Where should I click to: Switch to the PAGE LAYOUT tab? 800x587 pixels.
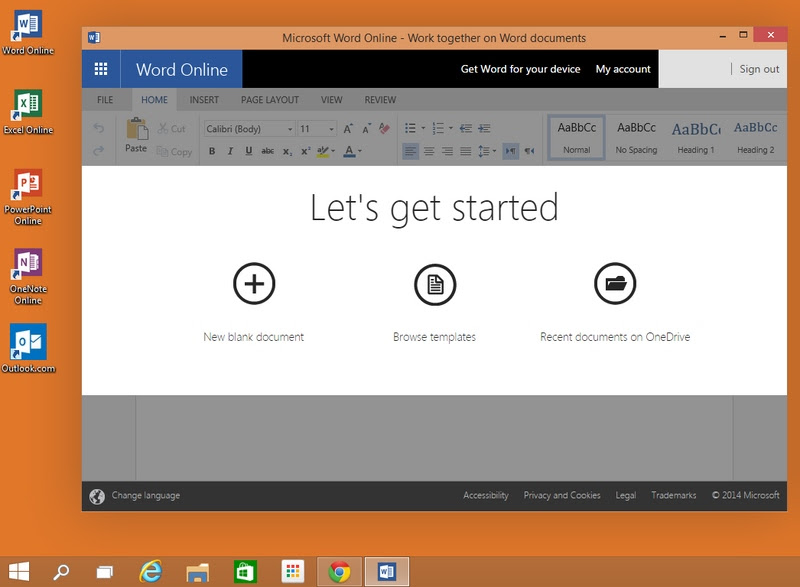(270, 100)
